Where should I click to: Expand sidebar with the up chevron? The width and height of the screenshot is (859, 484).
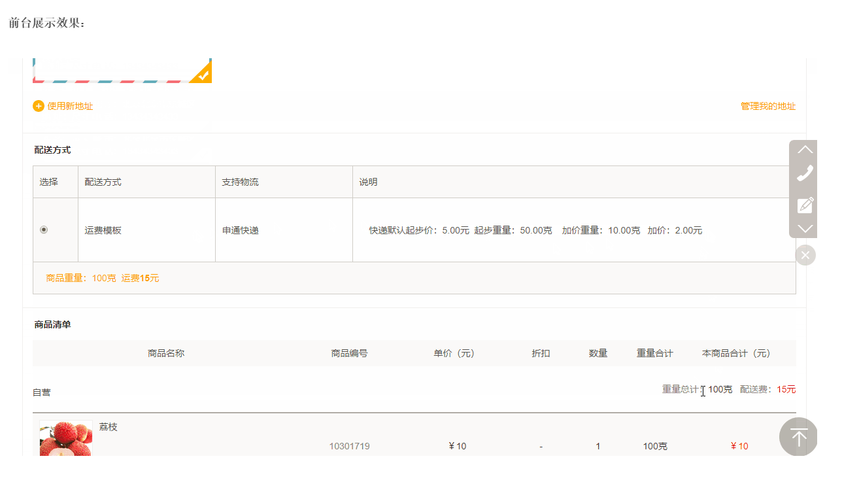(x=804, y=149)
